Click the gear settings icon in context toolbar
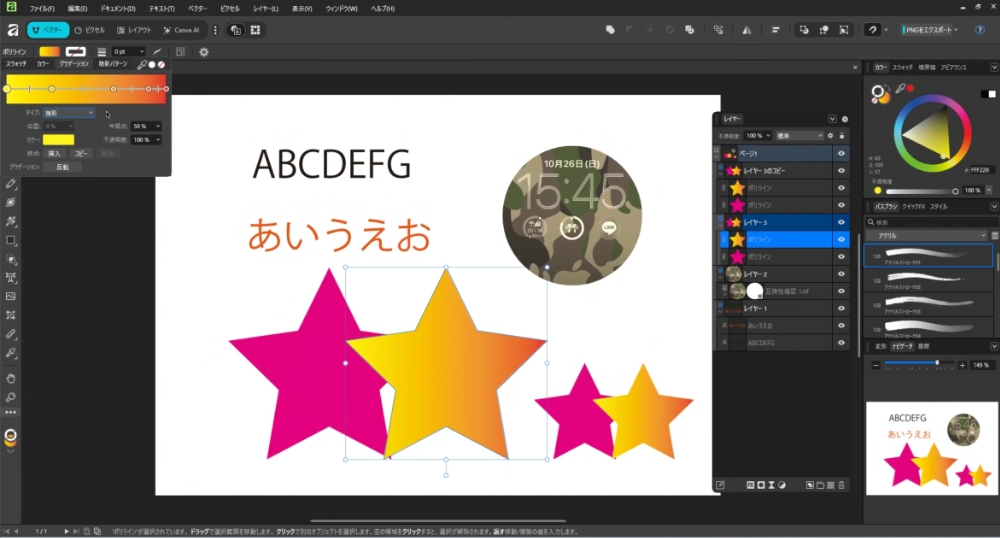Viewport: 1000px width, 538px height. (x=204, y=51)
